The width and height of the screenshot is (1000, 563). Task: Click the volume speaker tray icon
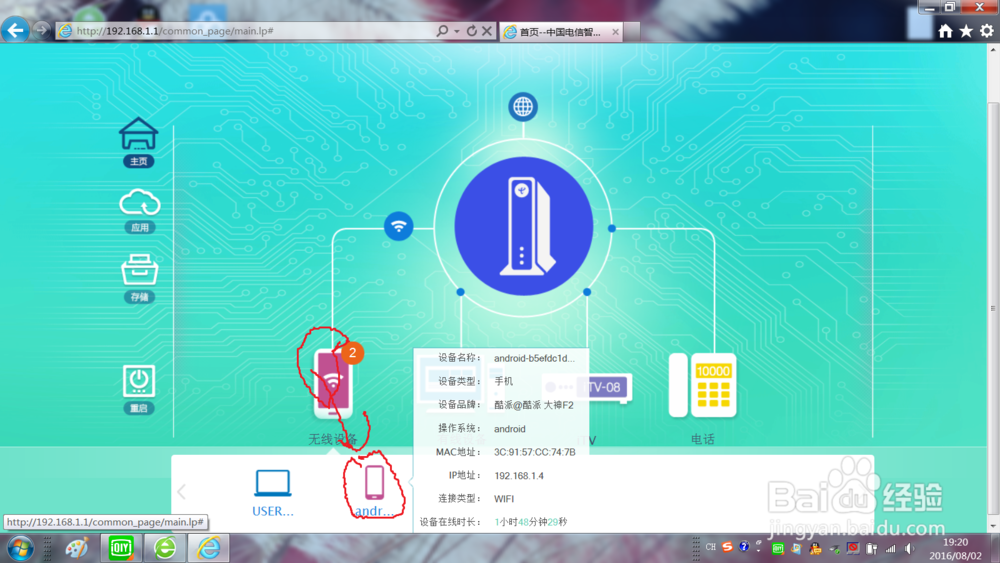point(909,548)
